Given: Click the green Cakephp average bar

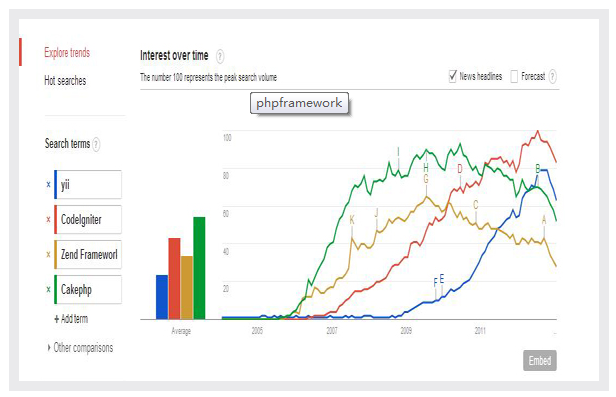Looking at the screenshot, I should pyautogui.click(x=199, y=268).
